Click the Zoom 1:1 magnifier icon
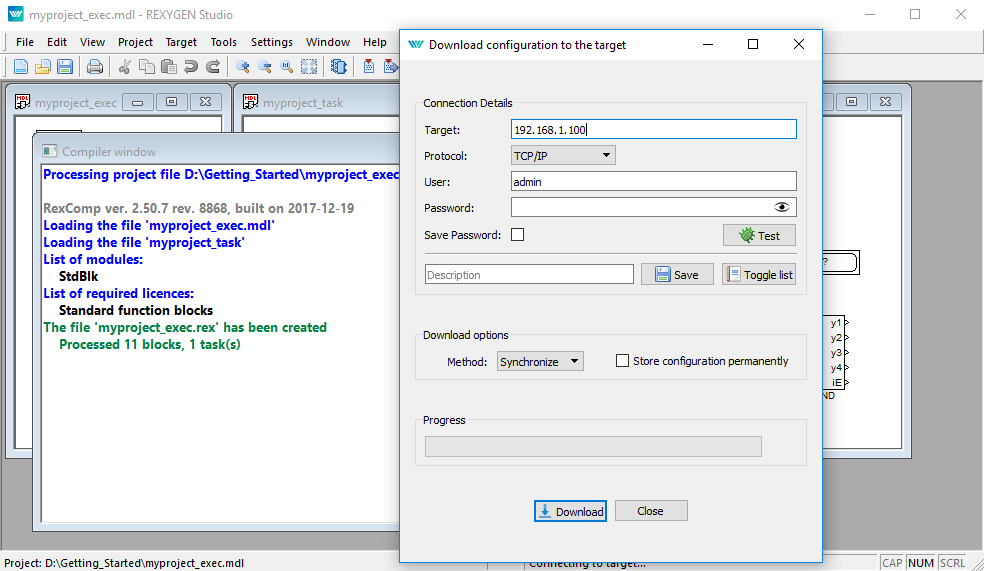The image size is (984, 571). (287, 67)
